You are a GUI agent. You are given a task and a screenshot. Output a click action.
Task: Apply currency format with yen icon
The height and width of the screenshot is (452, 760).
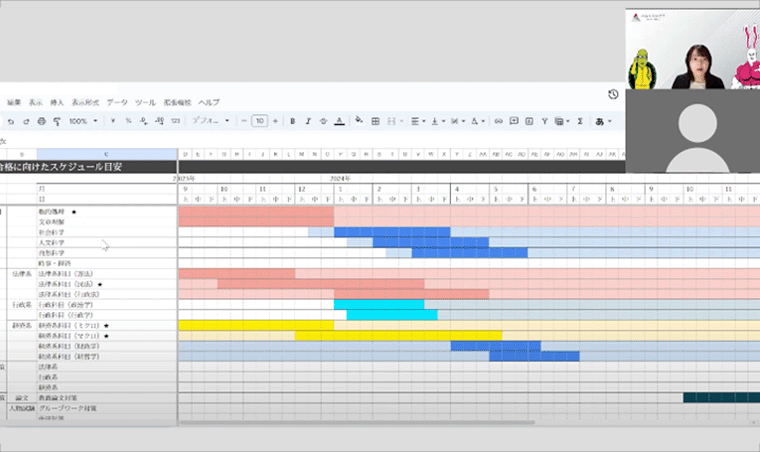click(113, 121)
